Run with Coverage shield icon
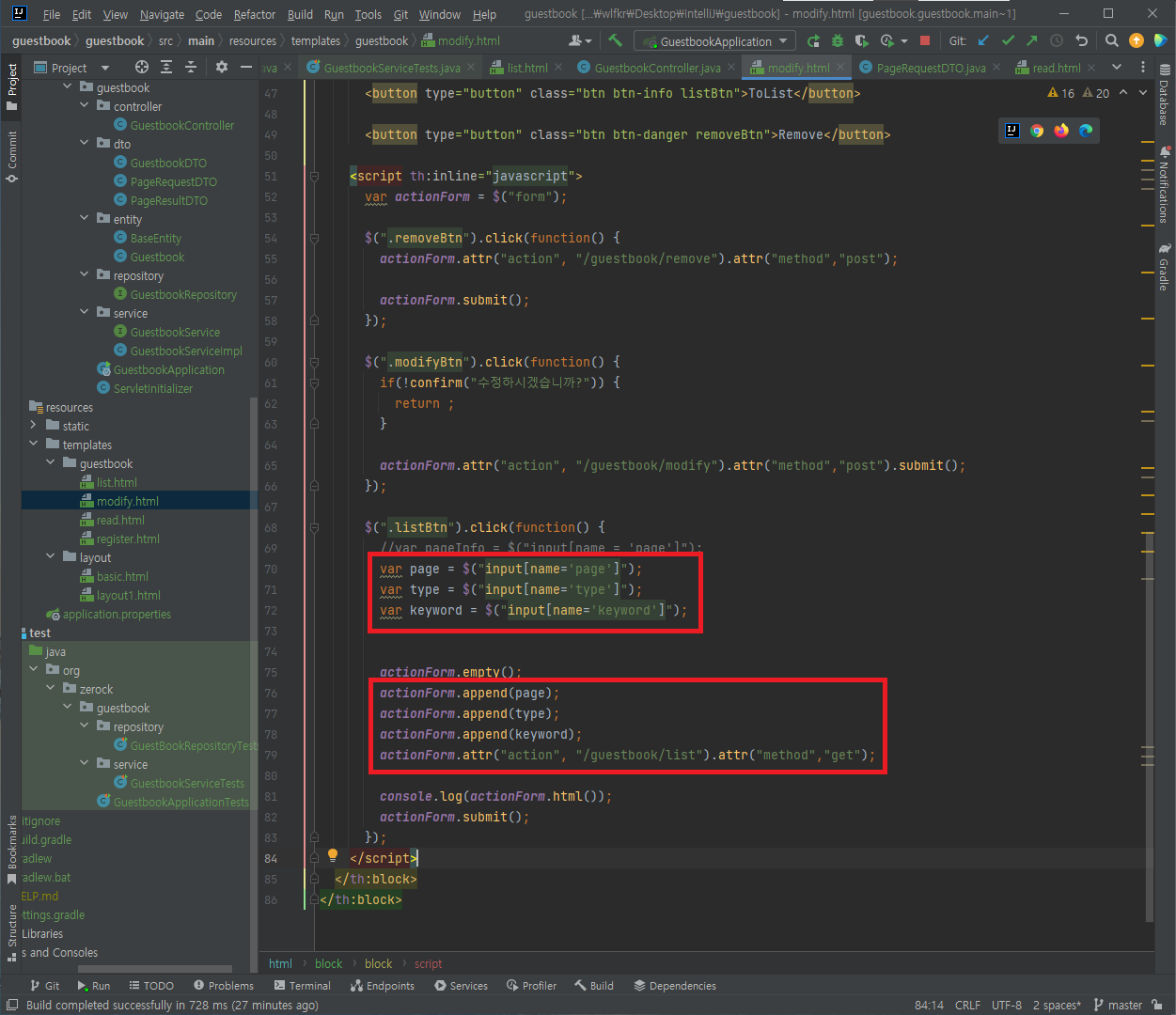Screen dimensions: 1176x1015 click(861, 40)
